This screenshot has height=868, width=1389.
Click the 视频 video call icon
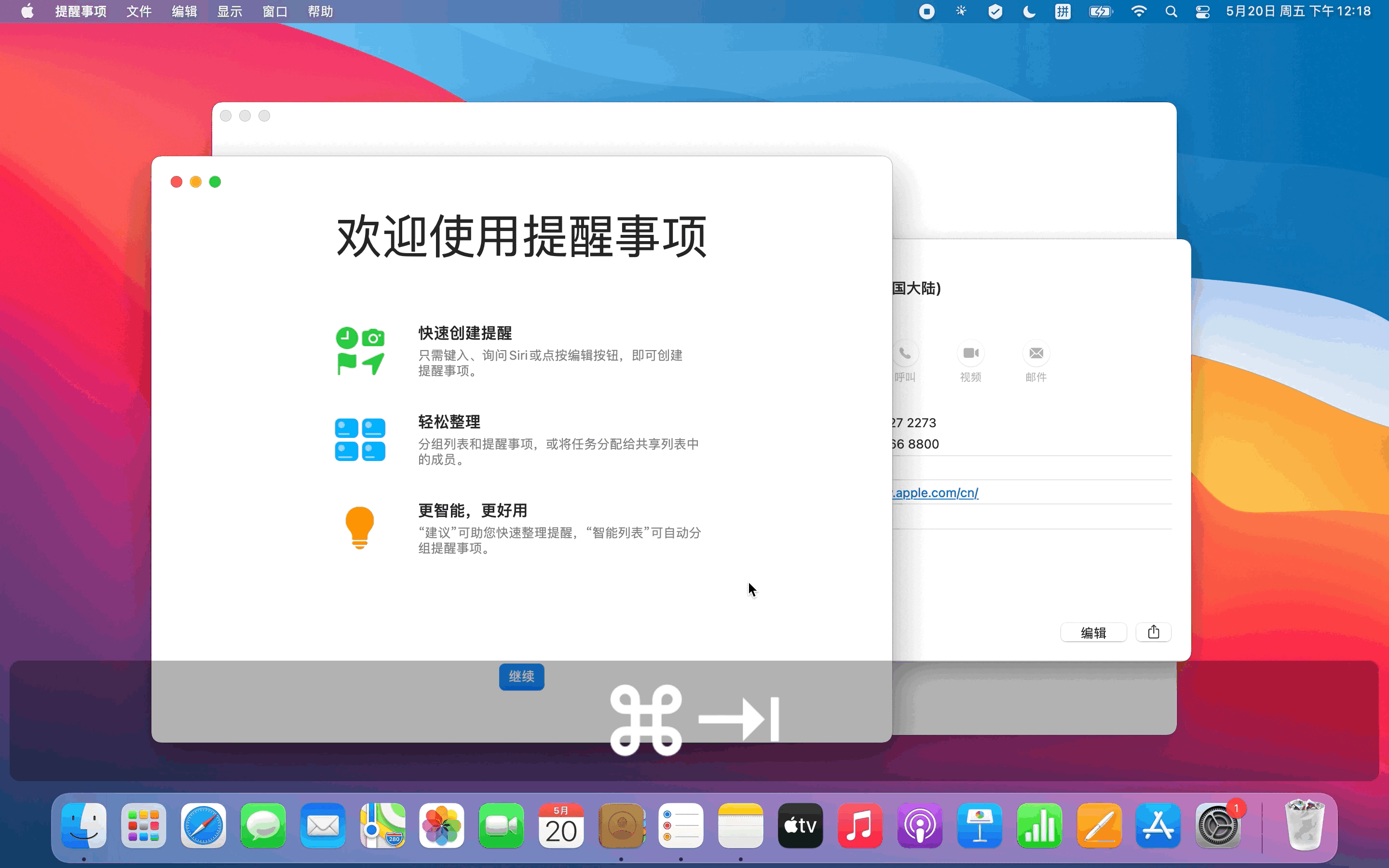[x=970, y=353]
